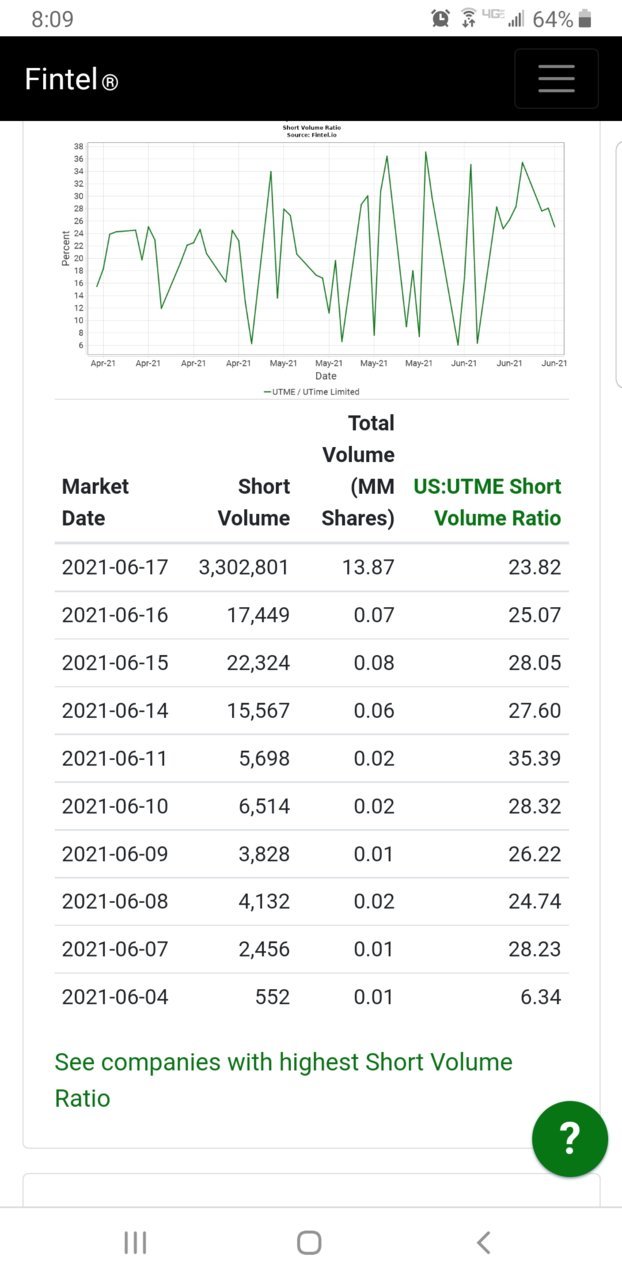Toggle the UTME / UTime Limited chart legend
This screenshot has width=622, height=1279.
pos(311,392)
